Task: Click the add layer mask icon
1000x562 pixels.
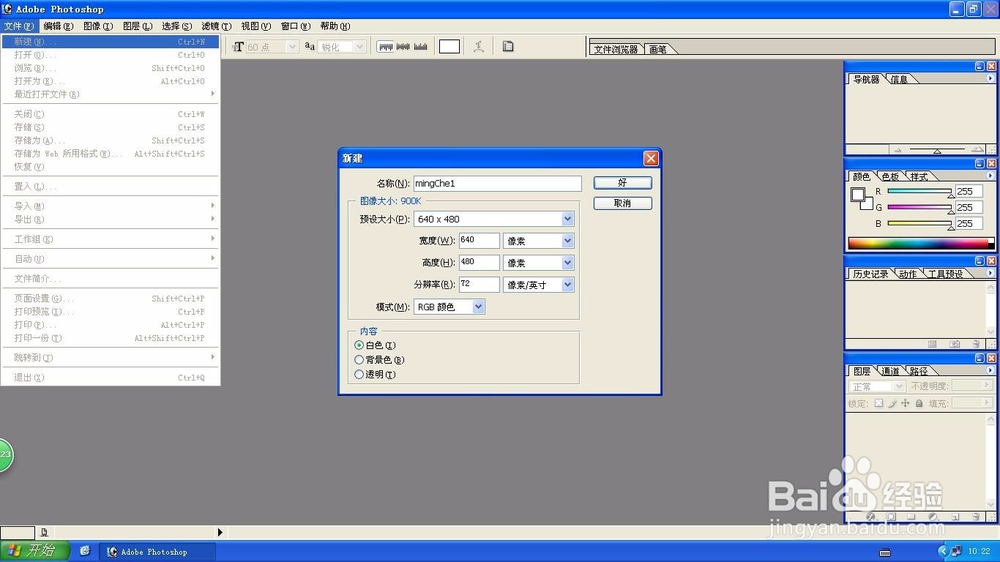Action: click(x=891, y=517)
